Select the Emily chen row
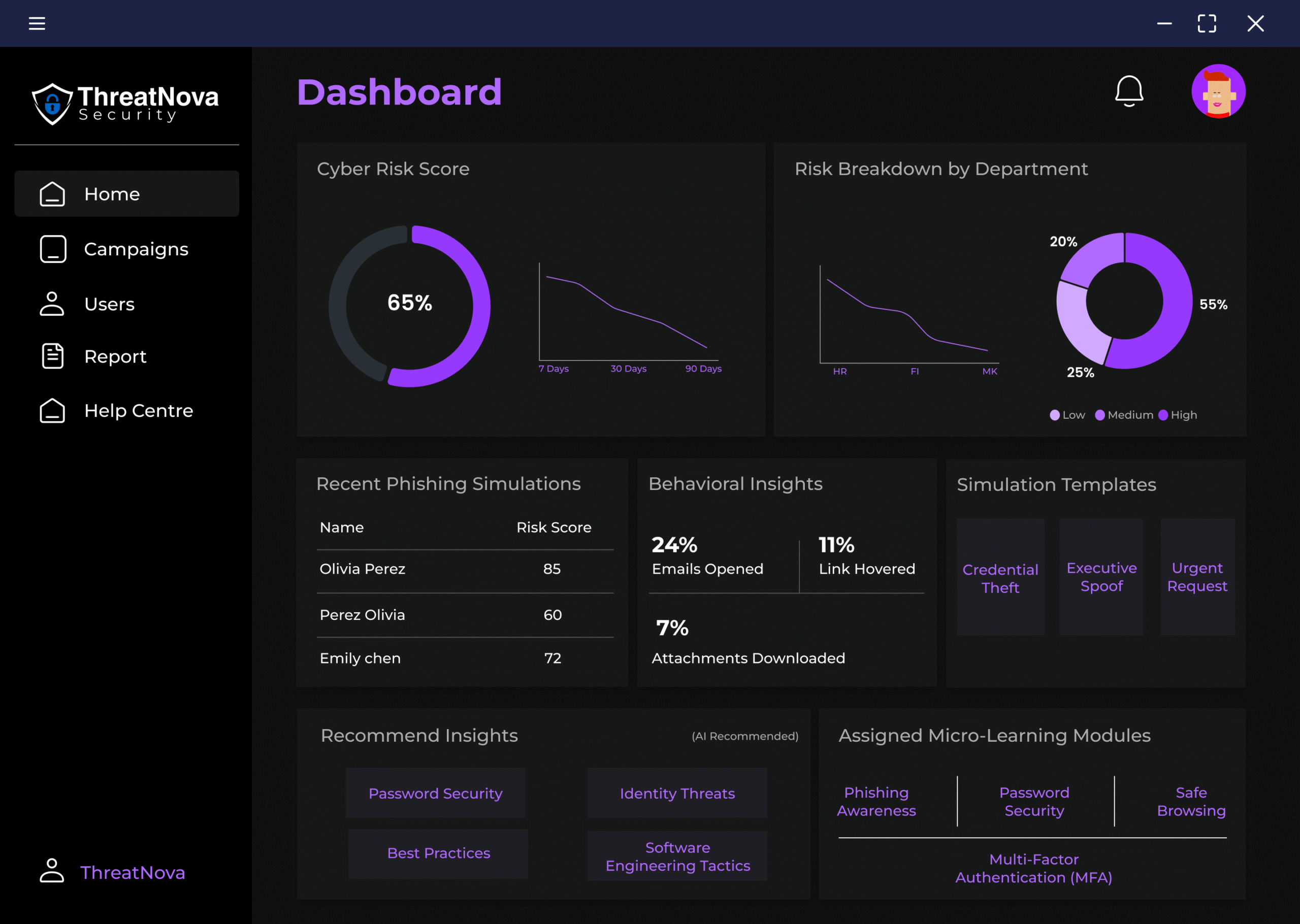 [465, 658]
